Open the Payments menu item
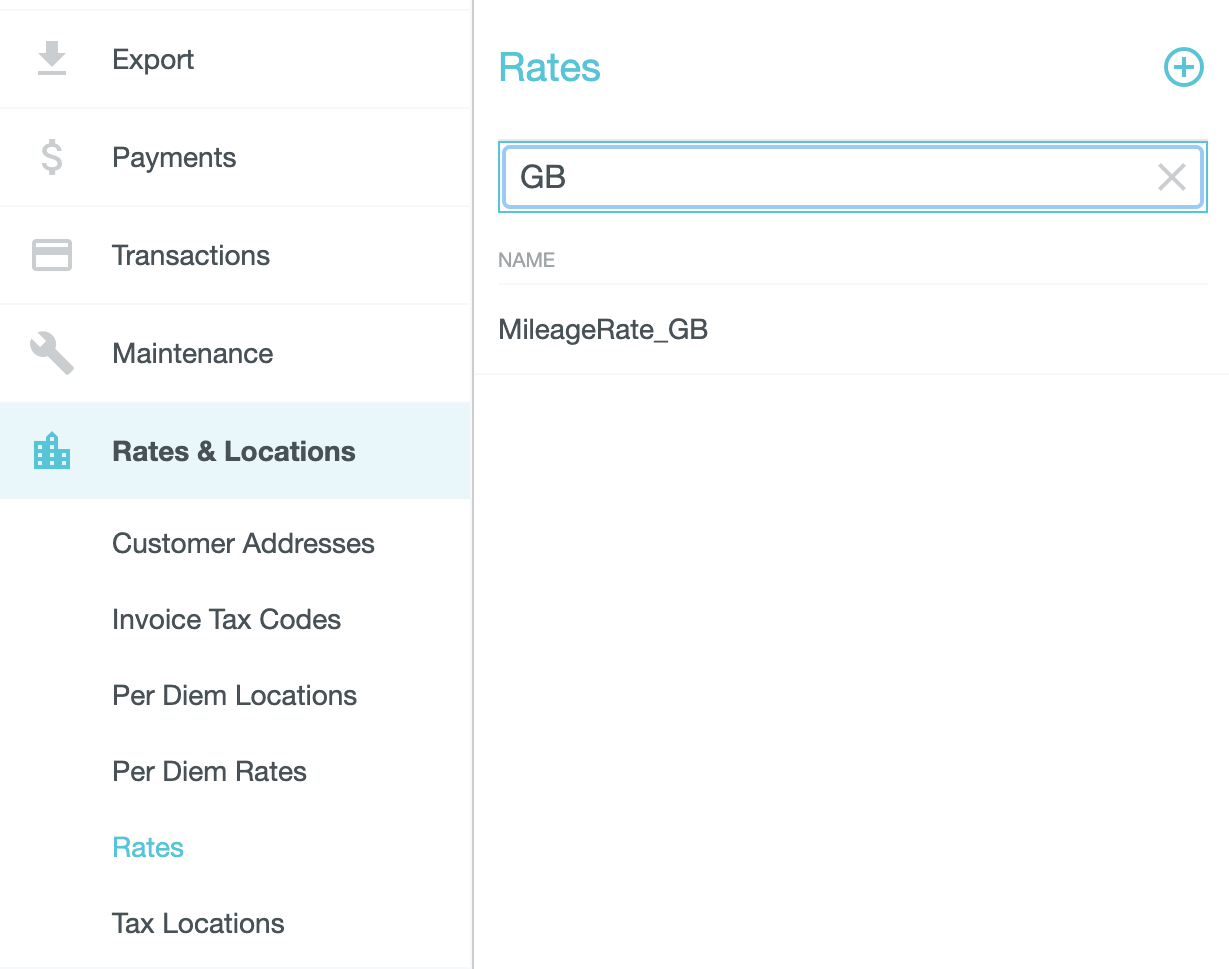Viewport: 1229px width, 969px height. (174, 158)
